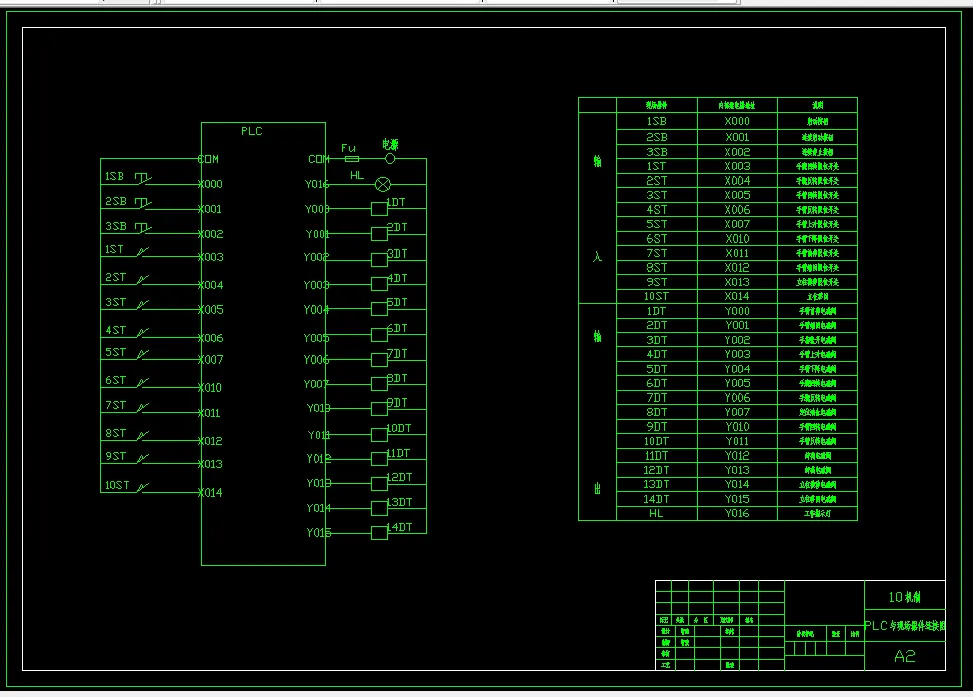This screenshot has width=973, height=697.
Task: Click the 11DT cell in the table
Action: click(x=657, y=456)
